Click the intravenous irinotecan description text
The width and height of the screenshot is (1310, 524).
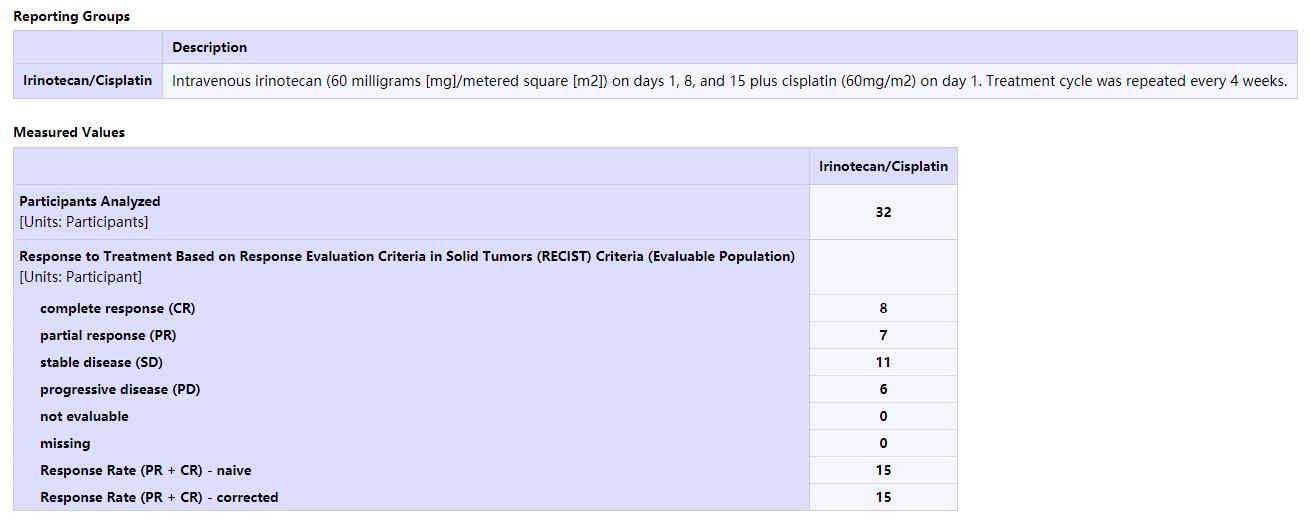click(729, 81)
